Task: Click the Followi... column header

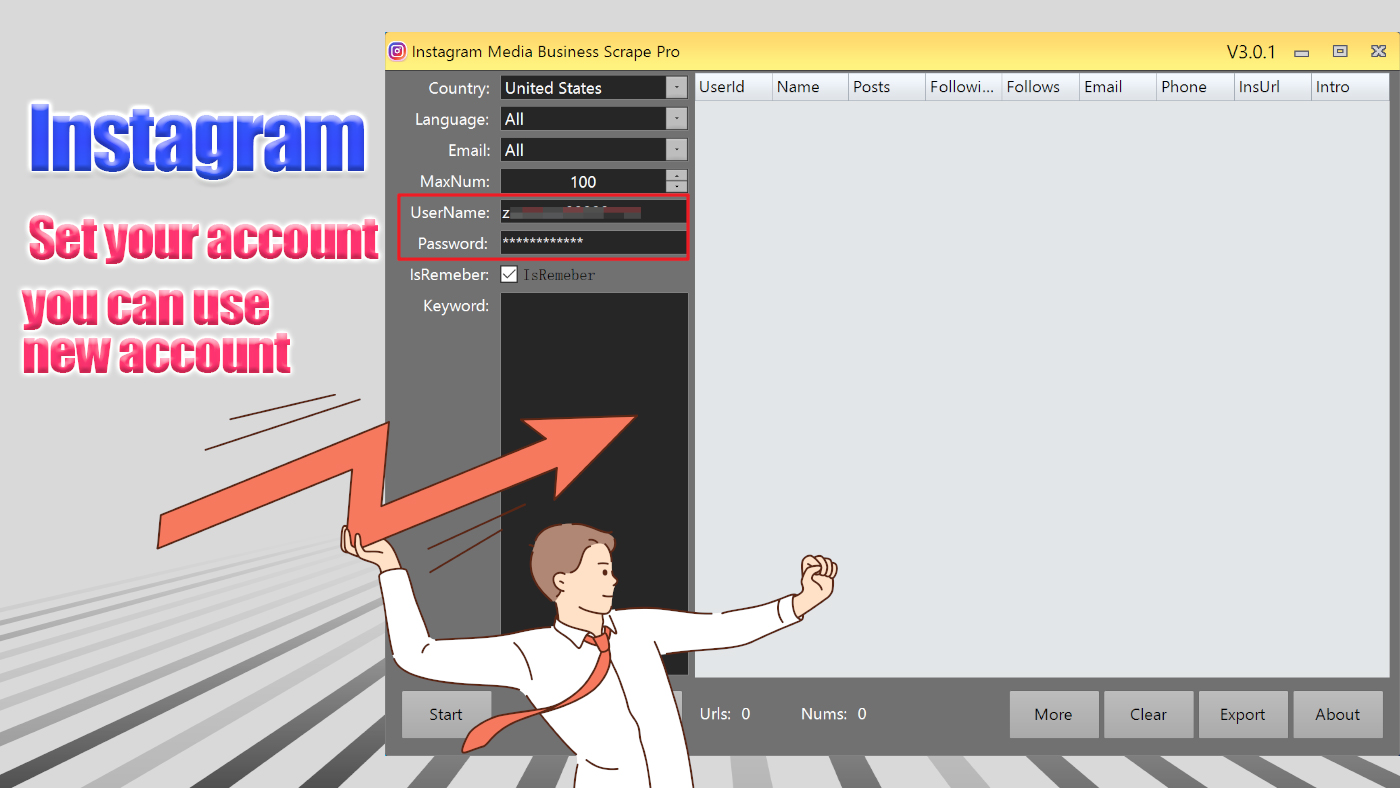Action: (x=965, y=87)
